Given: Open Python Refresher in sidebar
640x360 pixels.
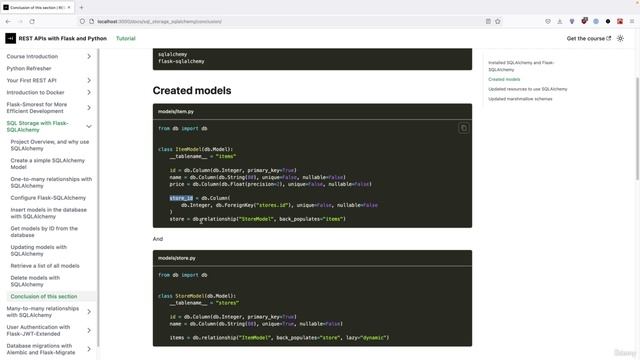Looking at the screenshot, I should [29, 68].
